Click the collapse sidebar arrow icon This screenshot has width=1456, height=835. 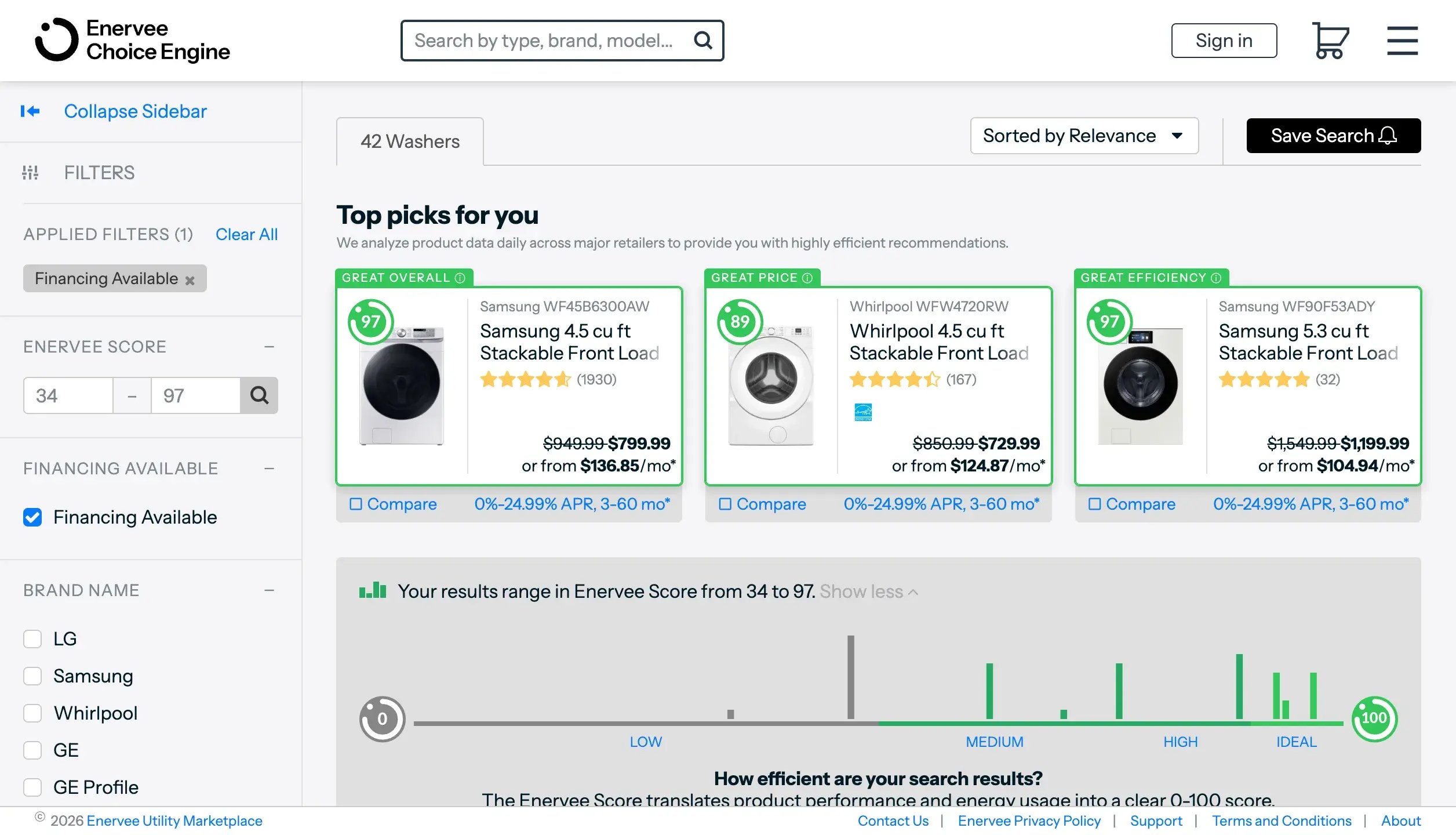click(30, 111)
